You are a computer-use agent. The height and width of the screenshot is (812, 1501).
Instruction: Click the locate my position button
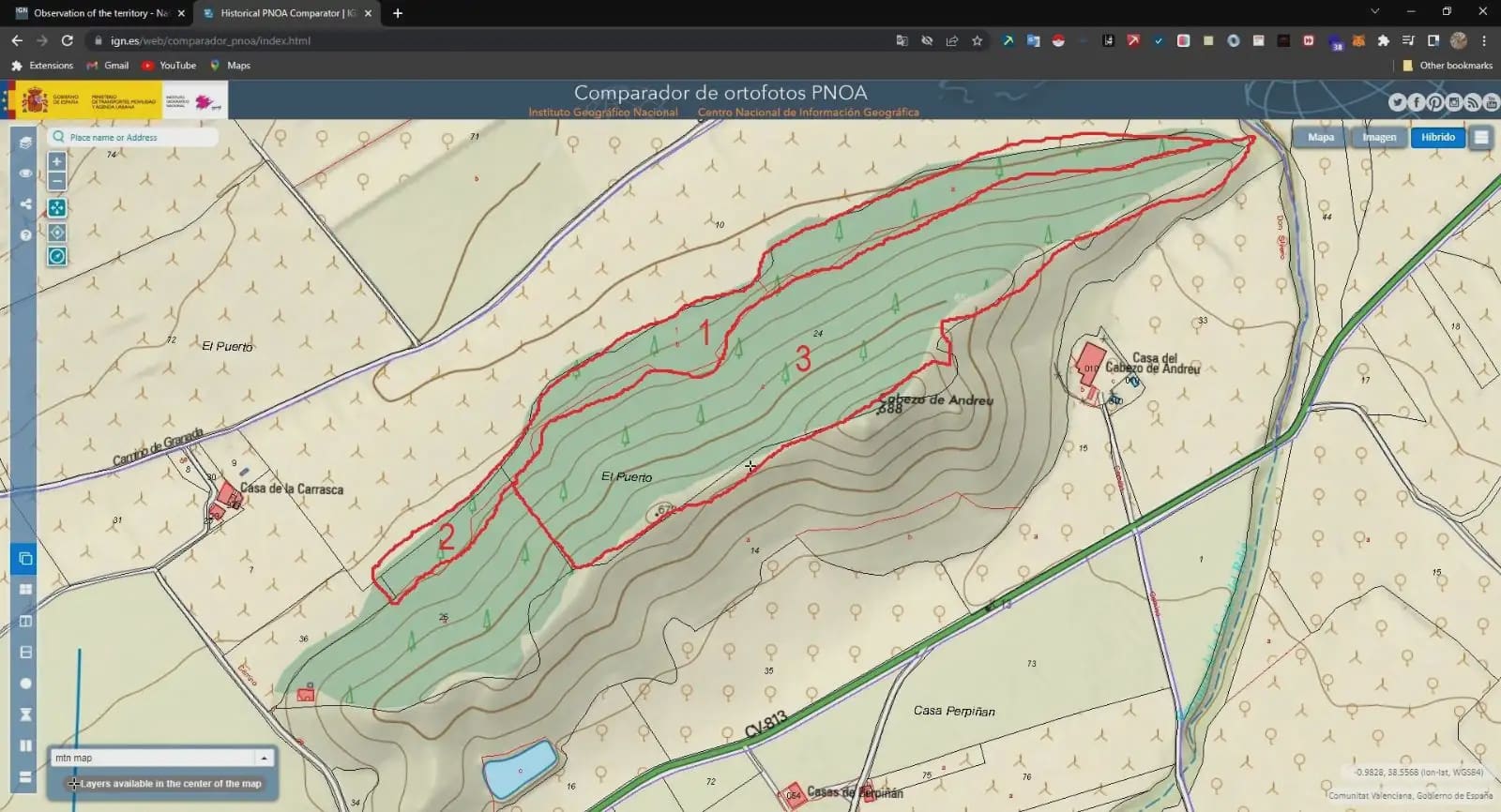point(57,233)
